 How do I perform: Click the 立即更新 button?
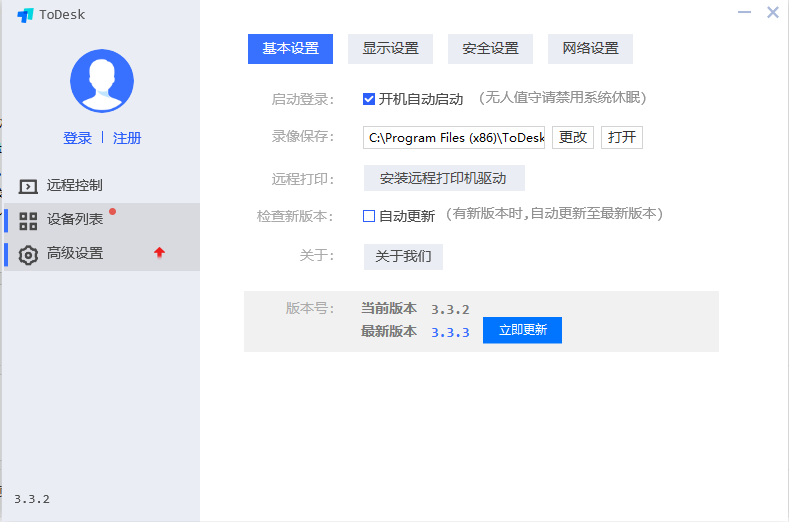(x=522, y=330)
